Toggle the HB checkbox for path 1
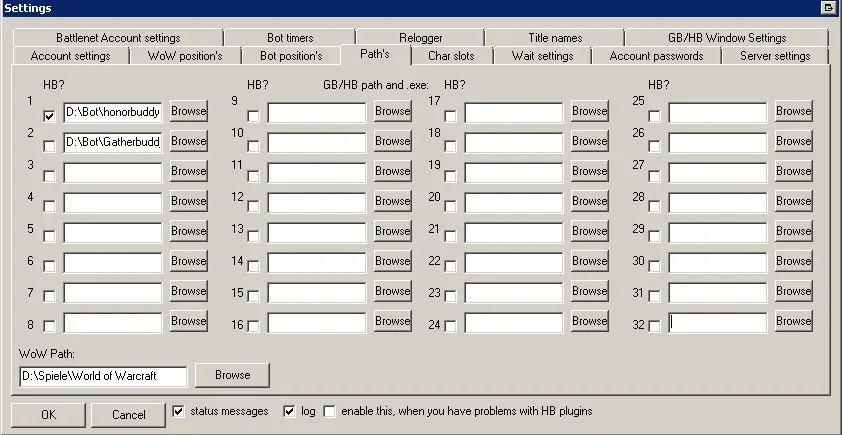Viewport: 842px width, 435px height. [49, 116]
